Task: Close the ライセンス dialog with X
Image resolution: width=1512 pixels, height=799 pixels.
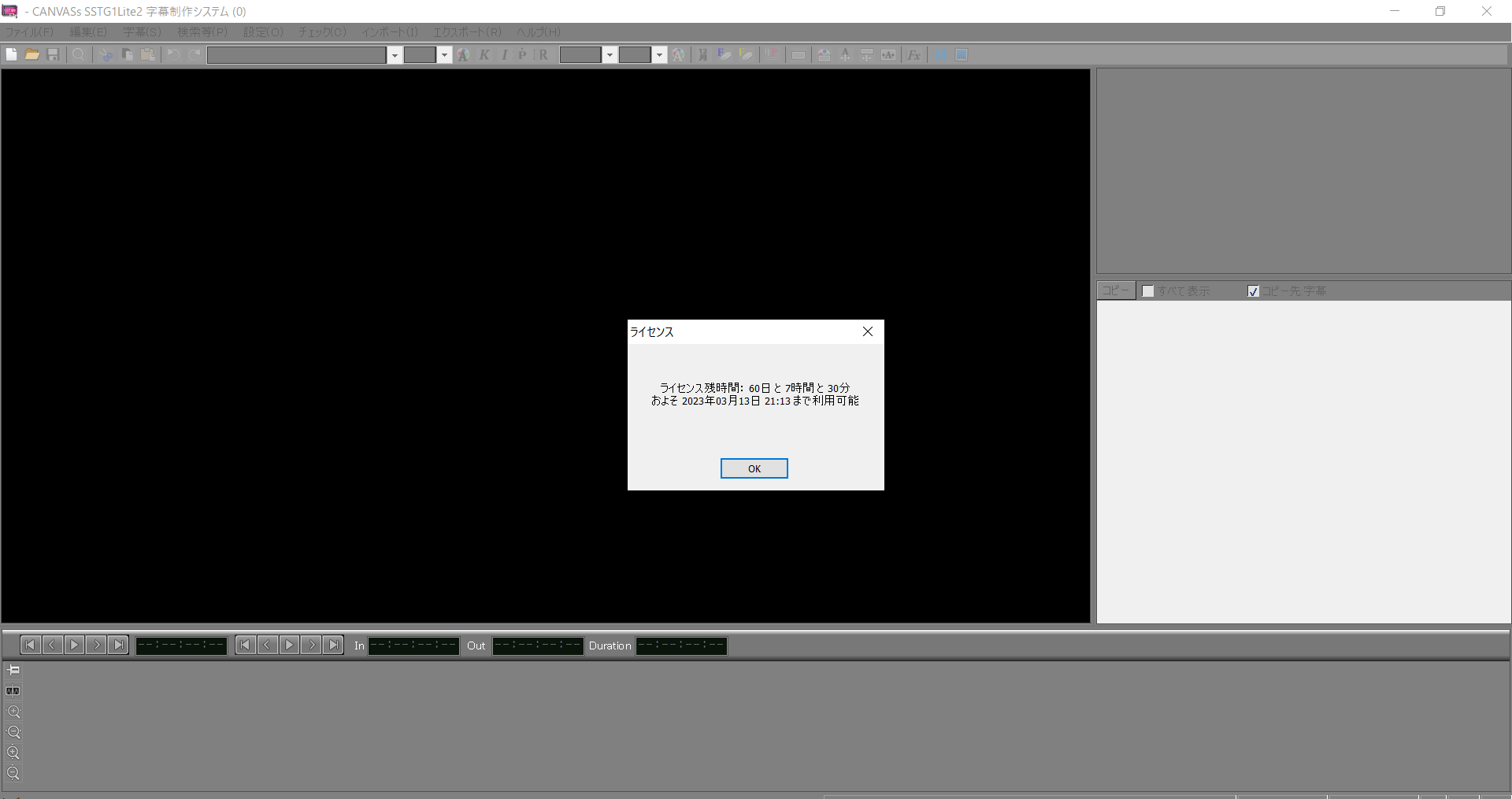Action: click(x=867, y=331)
